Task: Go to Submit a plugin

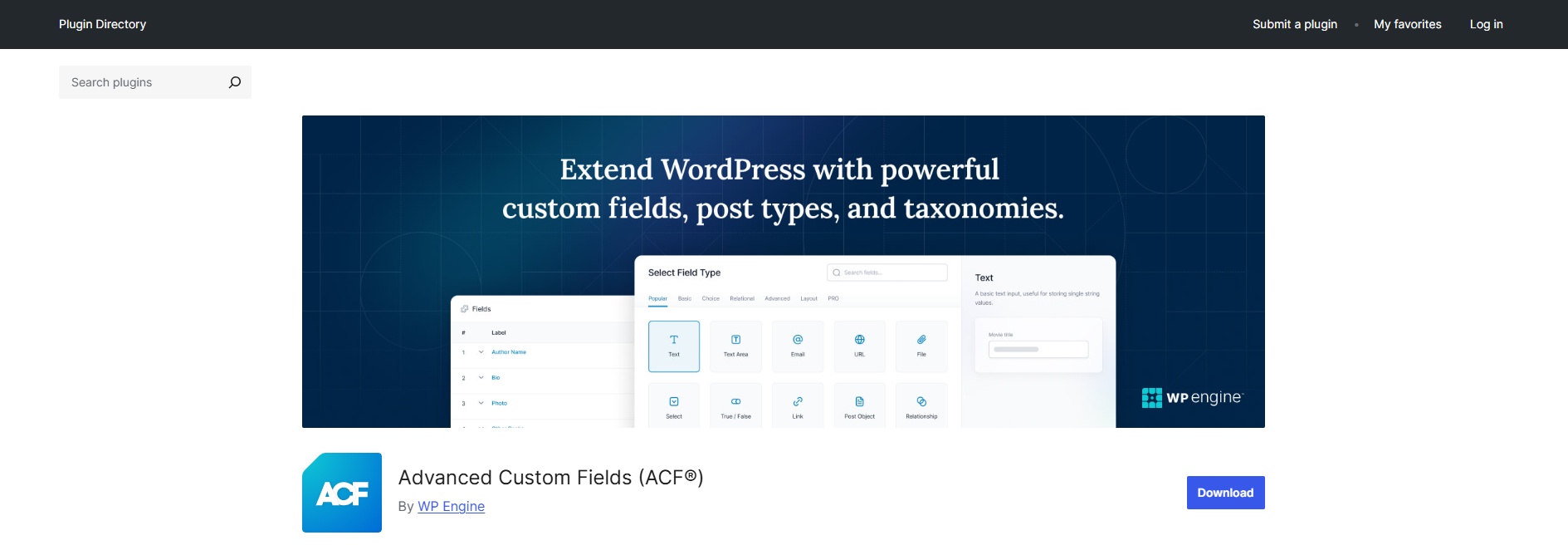Action: tap(1295, 24)
